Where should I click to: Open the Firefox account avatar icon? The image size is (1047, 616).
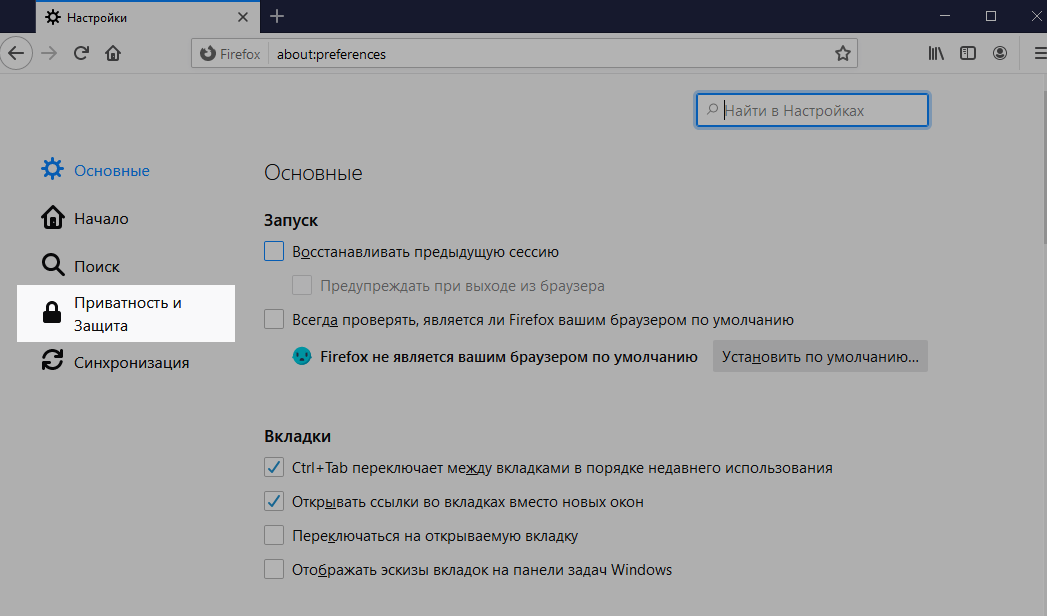(1000, 53)
